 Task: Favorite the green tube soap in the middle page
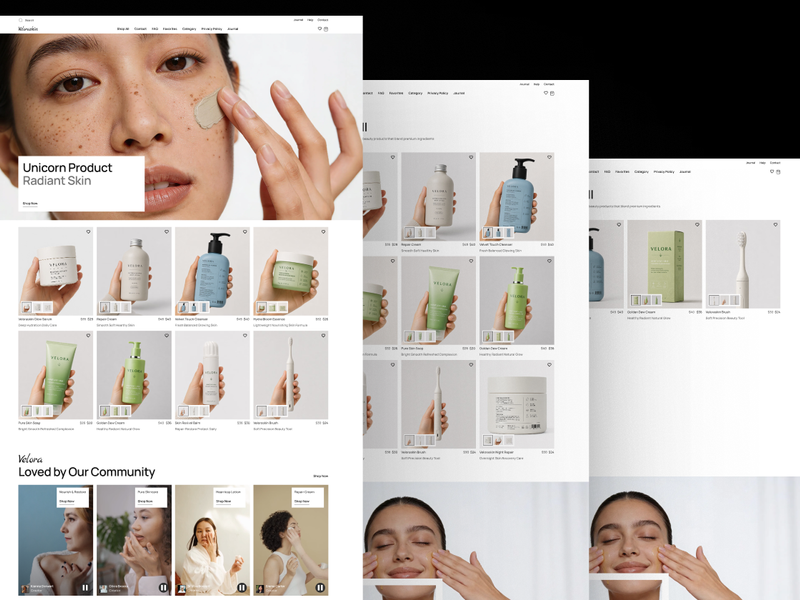(471, 261)
